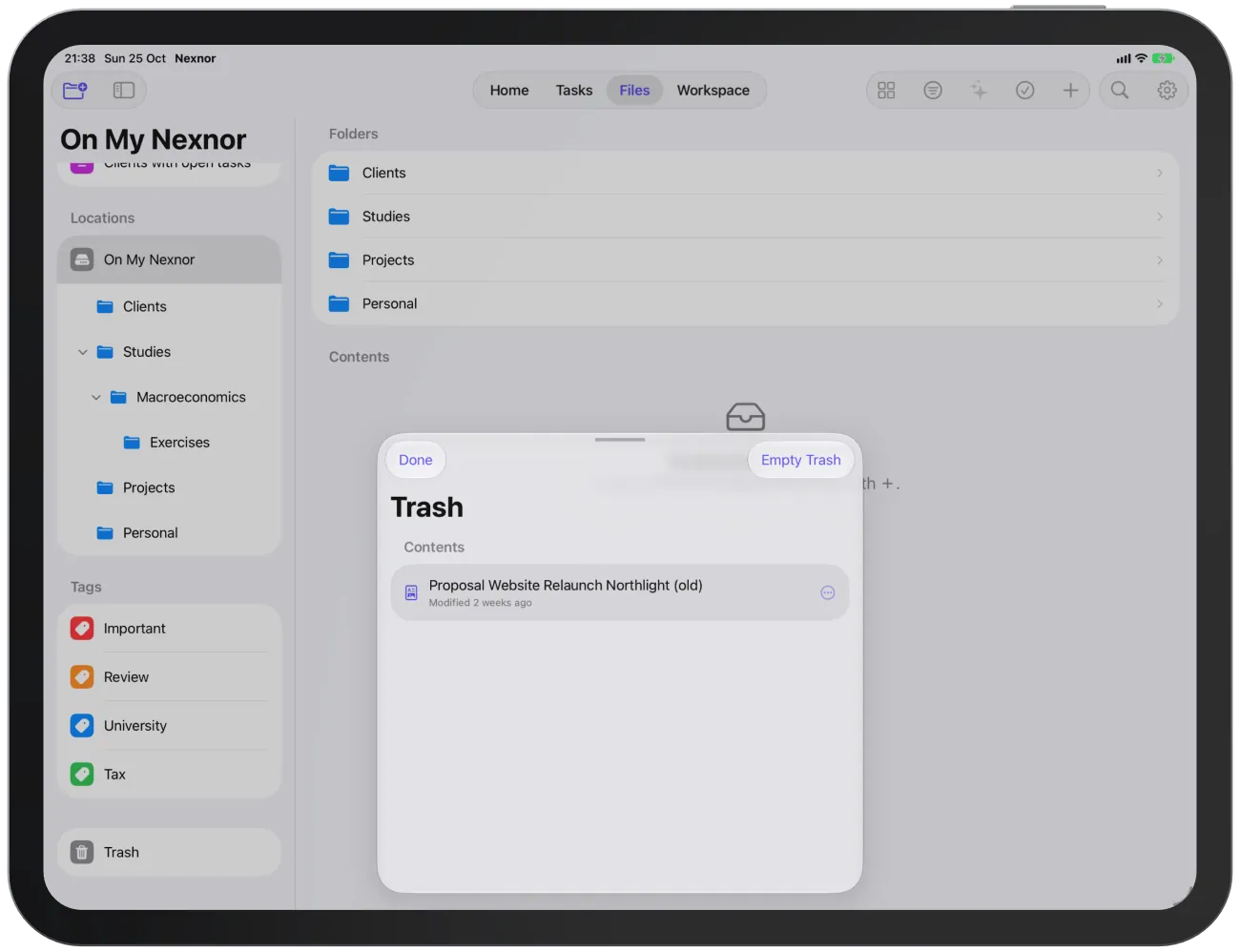Open Personal folder in the sidebar
The height and width of the screenshot is (952, 1240).
click(170, 533)
